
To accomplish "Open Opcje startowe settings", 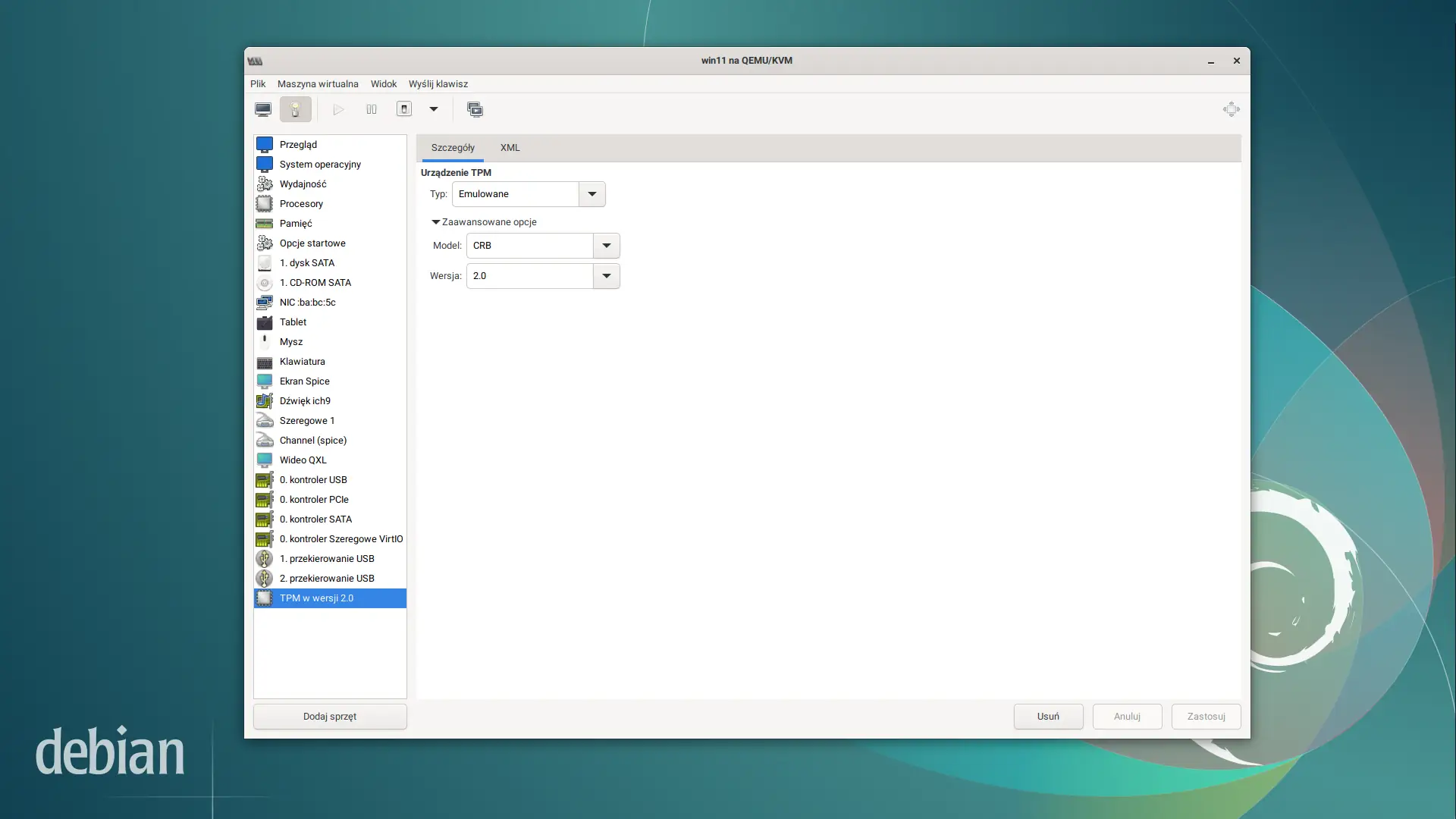I will (330, 243).
